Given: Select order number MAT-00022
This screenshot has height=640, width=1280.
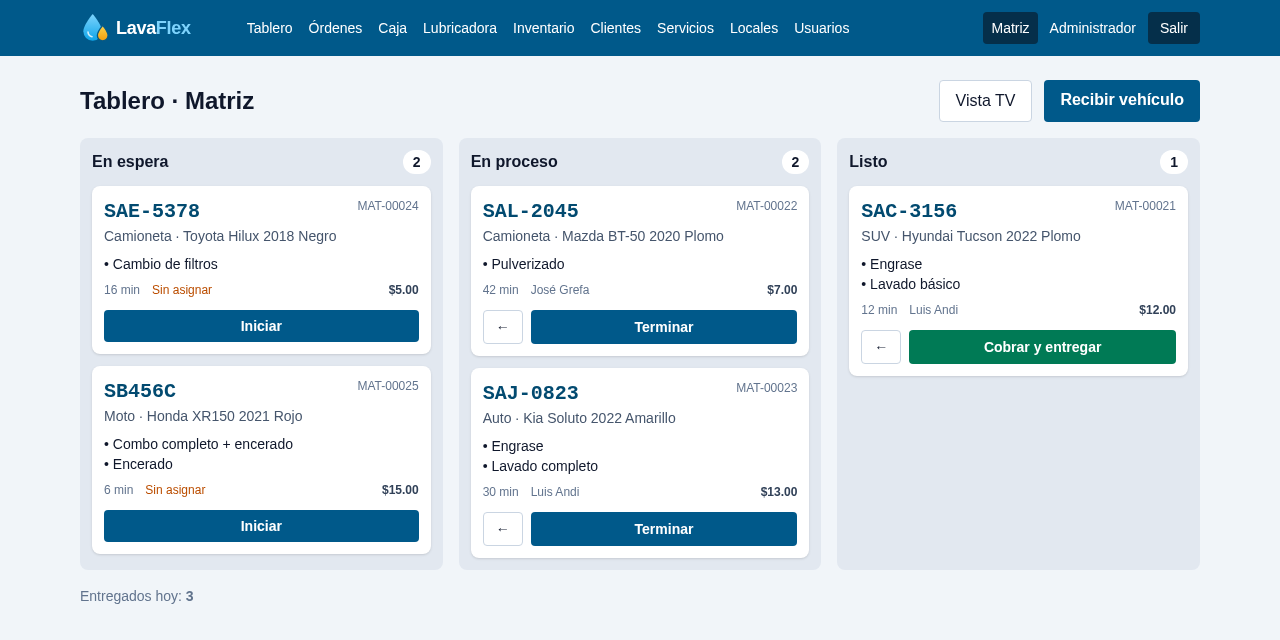Looking at the screenshot, I should pos(767,206).
